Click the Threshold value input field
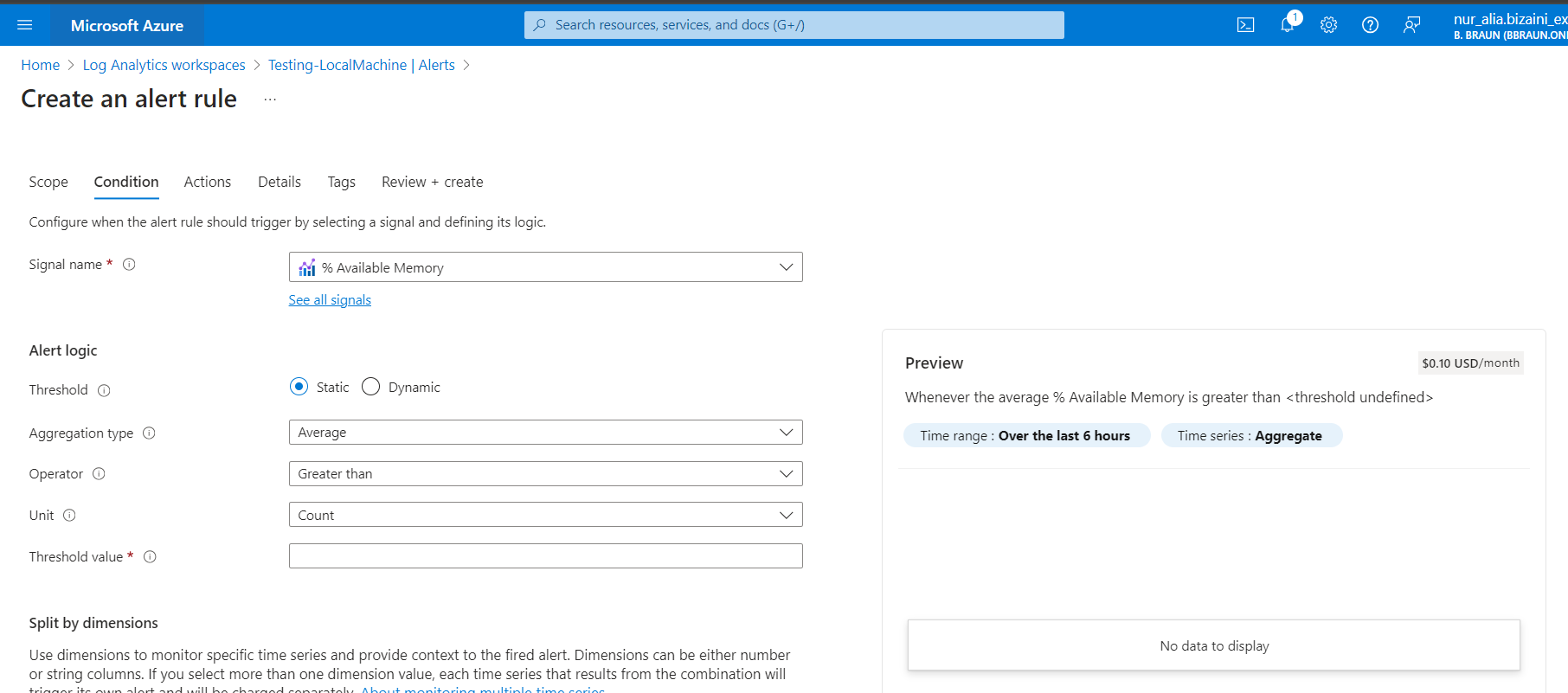1568x693 pixels. tap(545, 556)
